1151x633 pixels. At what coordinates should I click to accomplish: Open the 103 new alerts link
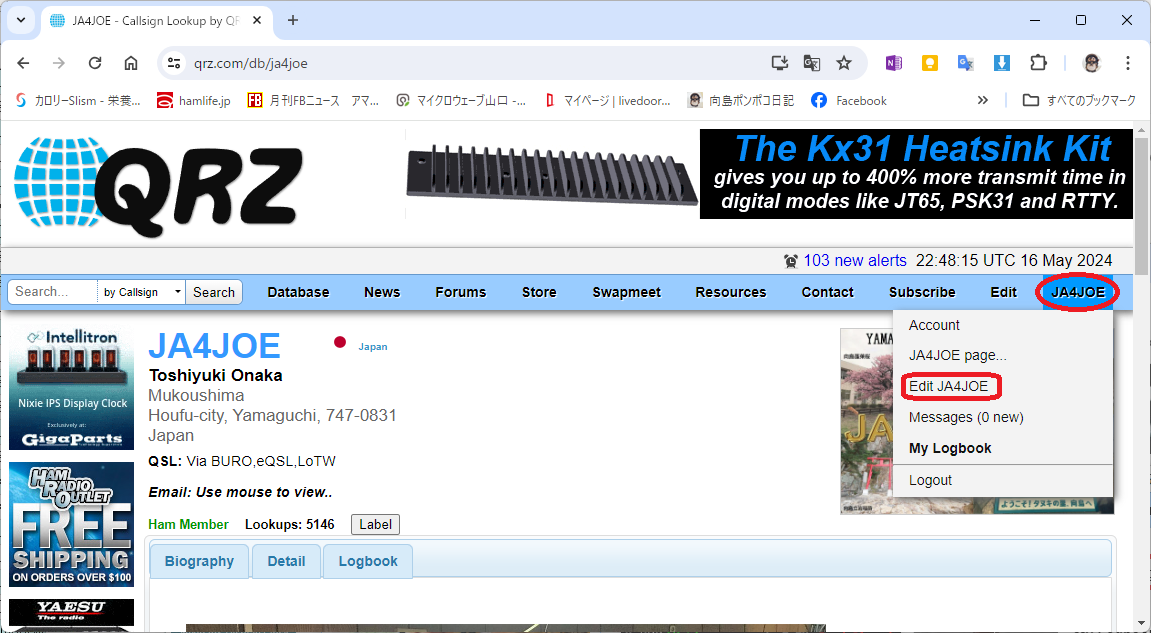click(855, 261)
